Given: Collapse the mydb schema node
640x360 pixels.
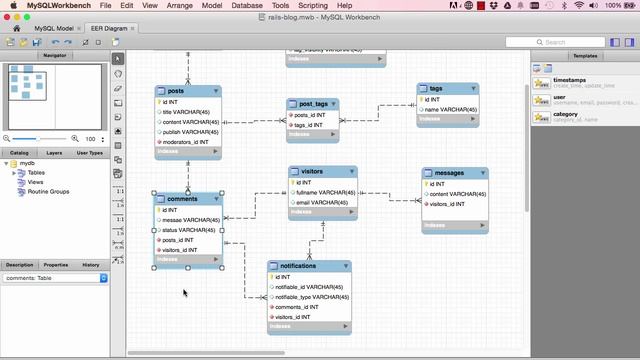Looking at the screenshot, I should (6, 163).
